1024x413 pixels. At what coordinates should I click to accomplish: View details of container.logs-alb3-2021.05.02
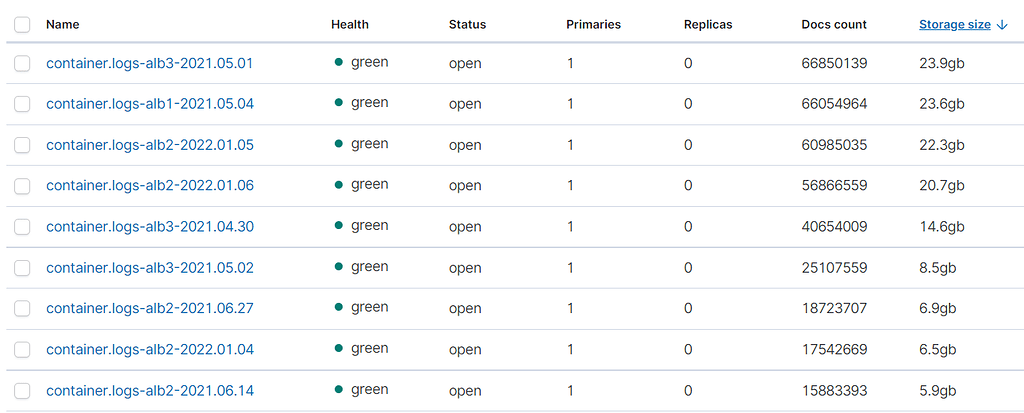tap(150, 268)
